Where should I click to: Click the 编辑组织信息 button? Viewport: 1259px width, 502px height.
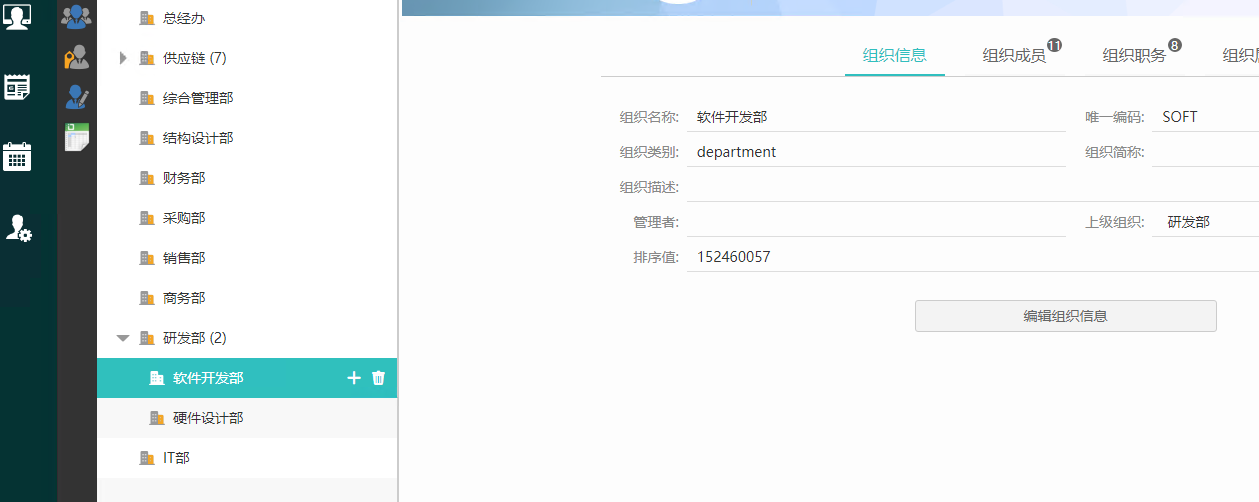click(x=1065, y=316)
